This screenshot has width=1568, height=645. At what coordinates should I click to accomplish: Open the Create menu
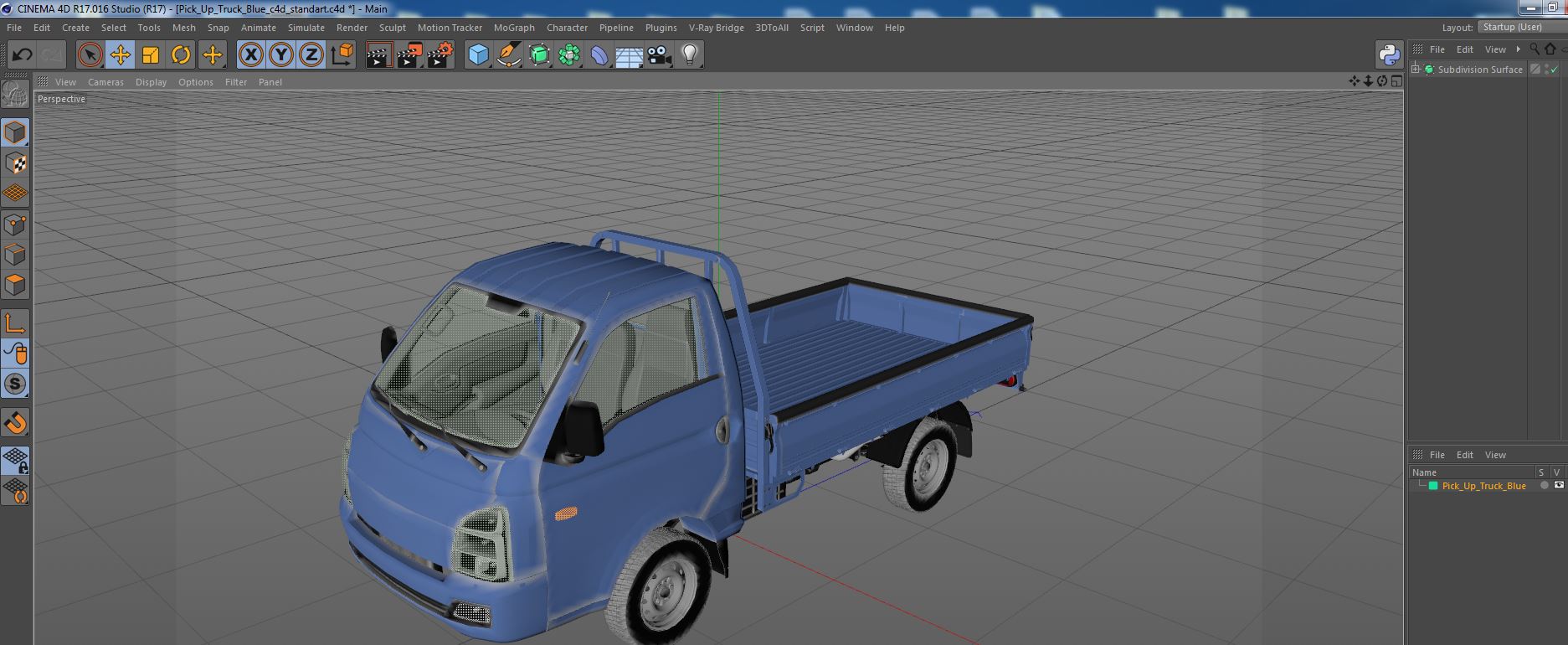75,28
